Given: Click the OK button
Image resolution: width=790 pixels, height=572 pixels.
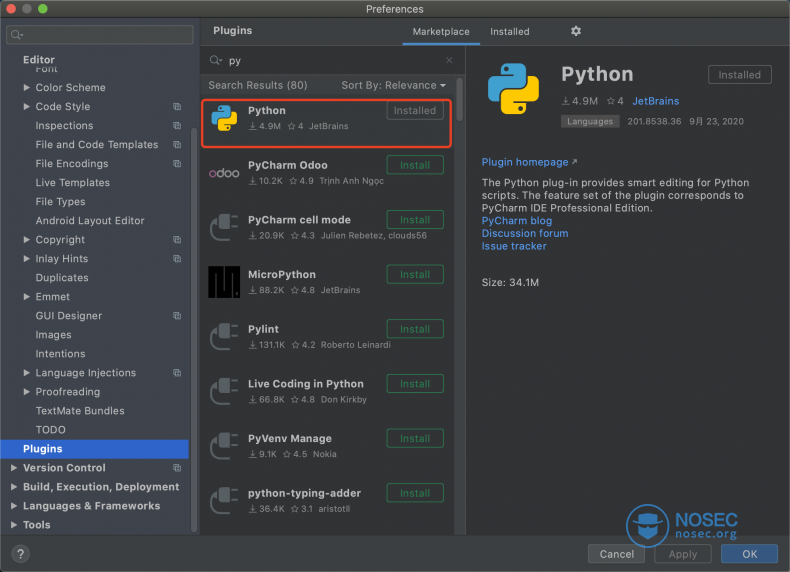Looking at the screenshot, I should click(749, 554).
